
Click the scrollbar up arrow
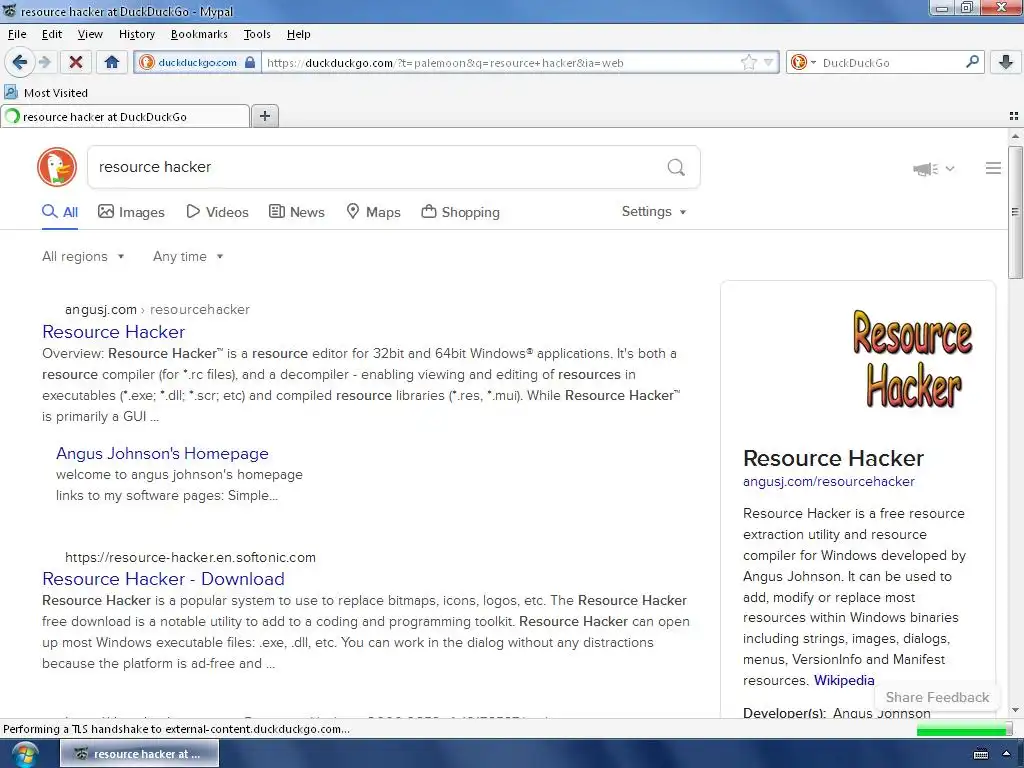click(x=1015, y=136)
